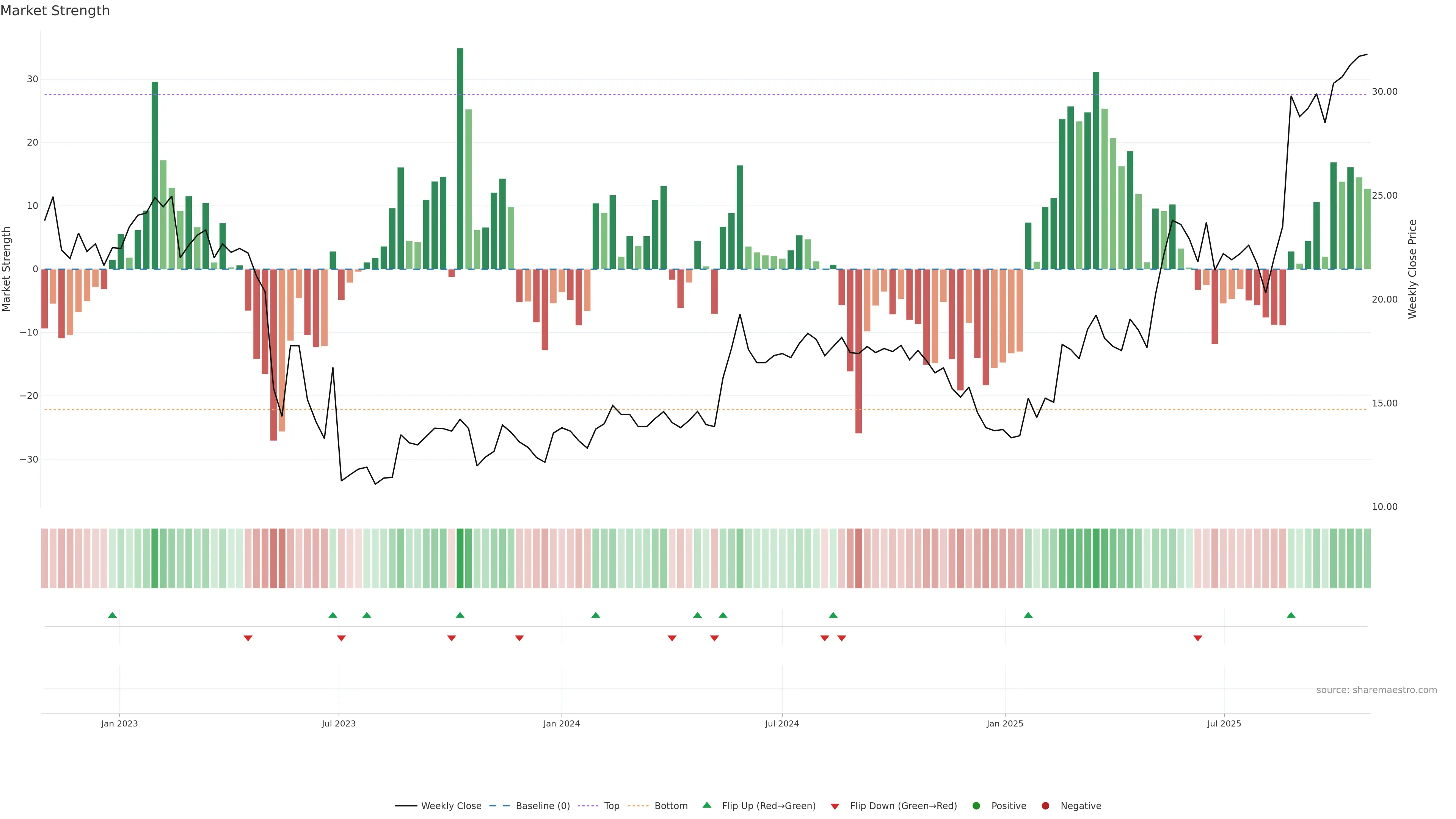
Task: Click the source sharemaestro.com text
Action: 1376,690
